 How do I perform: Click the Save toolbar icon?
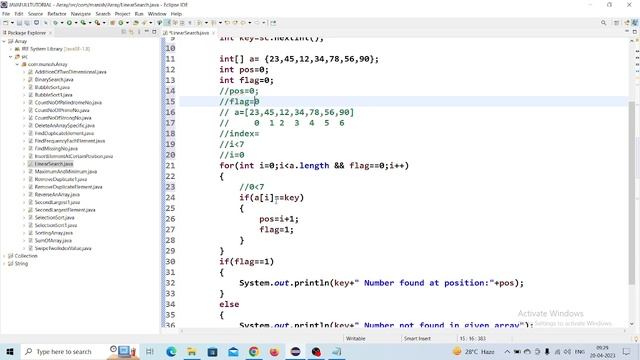pyautogui.click(x=19, y=23)
